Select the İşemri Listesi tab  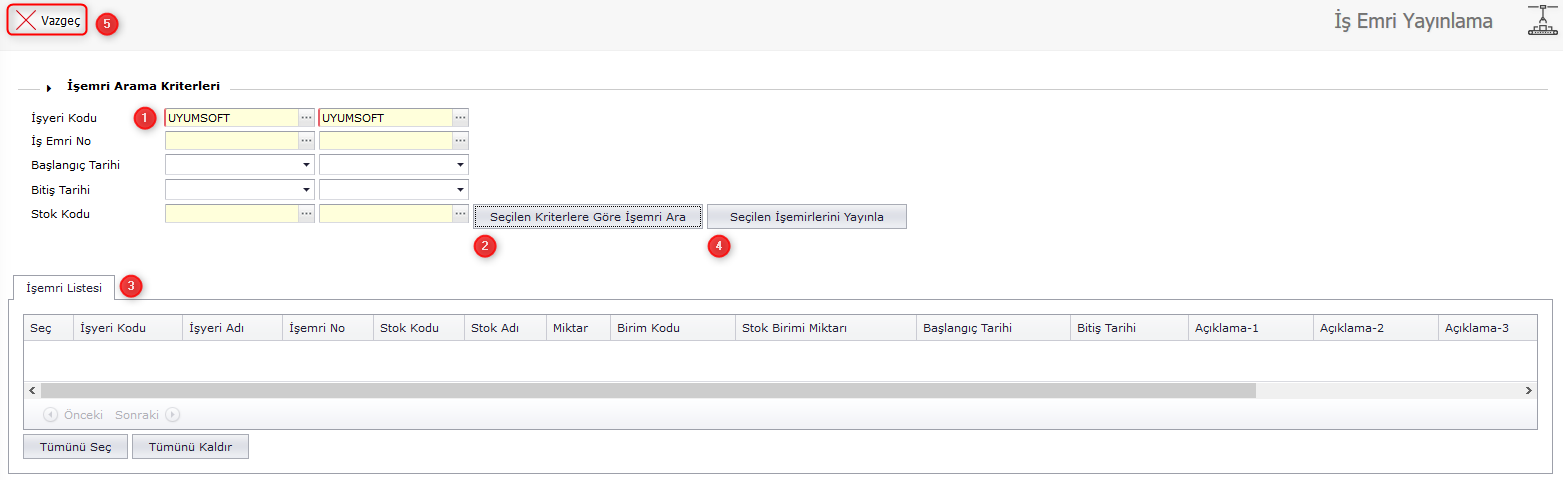pos(64,288)
